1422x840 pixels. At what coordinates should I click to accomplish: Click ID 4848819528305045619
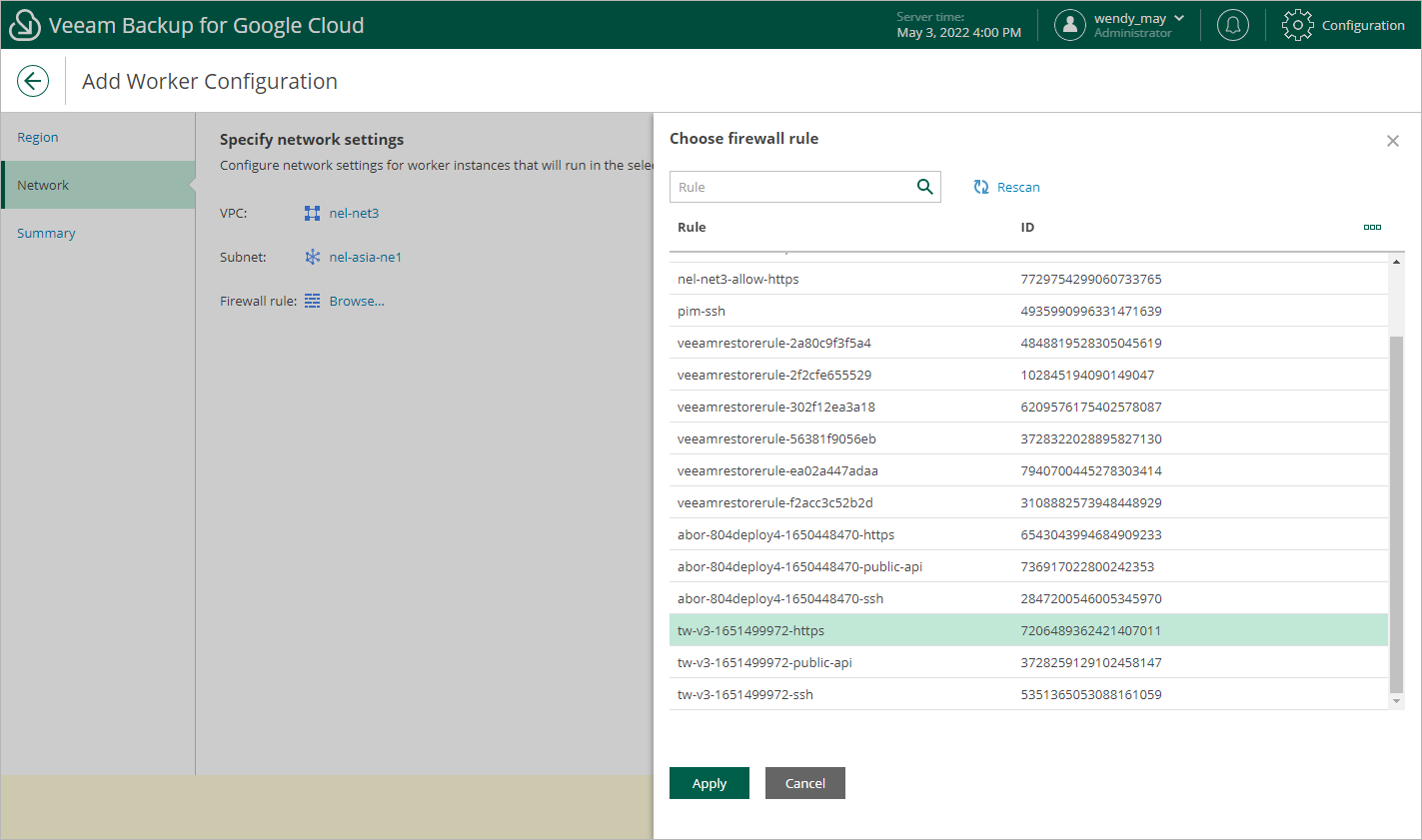pyautogui.click(x=1091, y=343)
